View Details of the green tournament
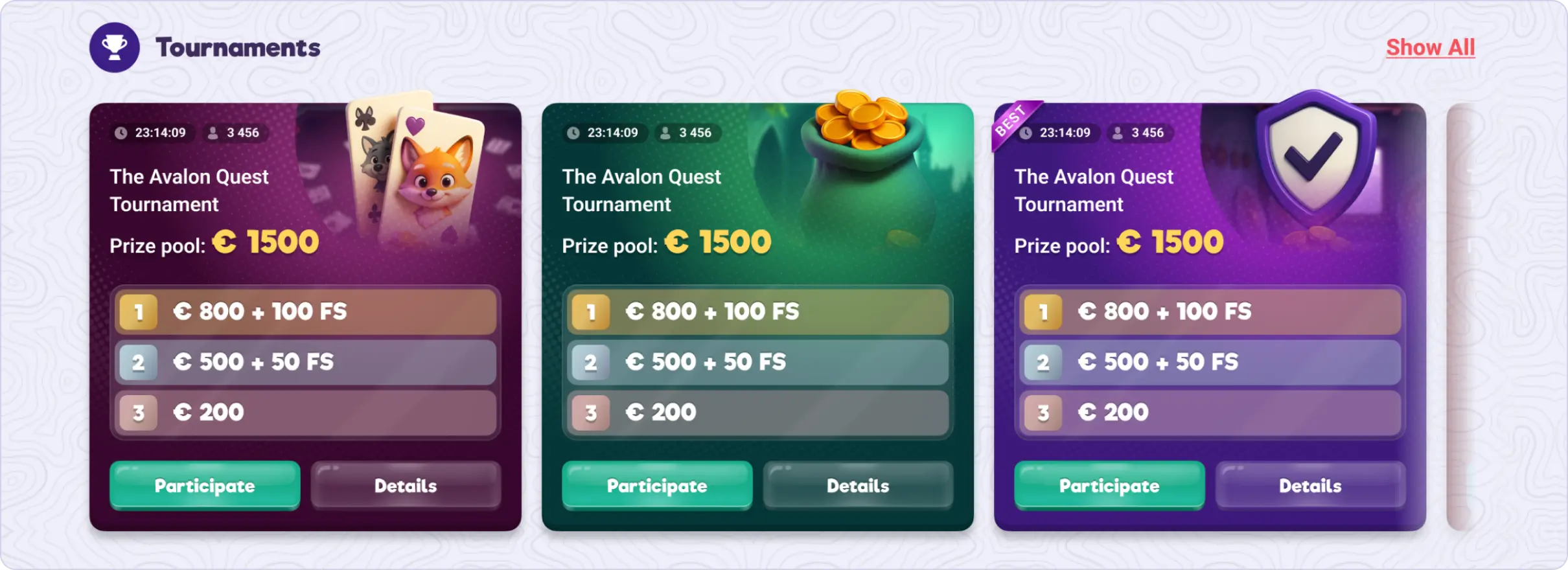Image resolution: width=1568 pixels, height=570 pixels. [858, 486]
